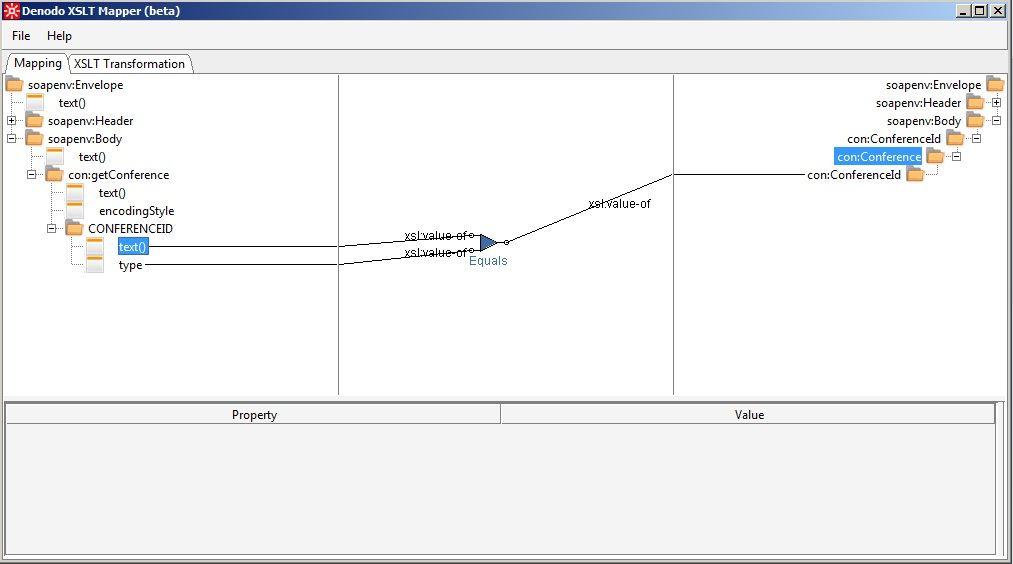Minimize the Denodo XSLT Mapper window
This screenshot has height=564, width=1013.
(963, 11)
